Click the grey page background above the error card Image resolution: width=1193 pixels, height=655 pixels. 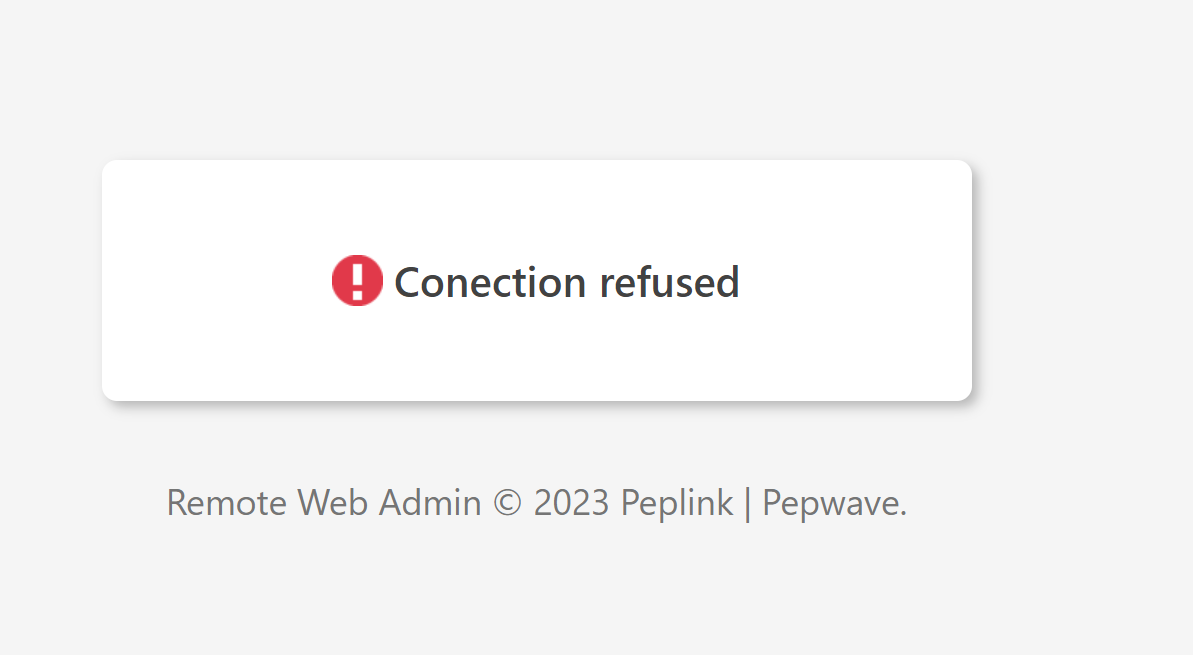point(536,80)
